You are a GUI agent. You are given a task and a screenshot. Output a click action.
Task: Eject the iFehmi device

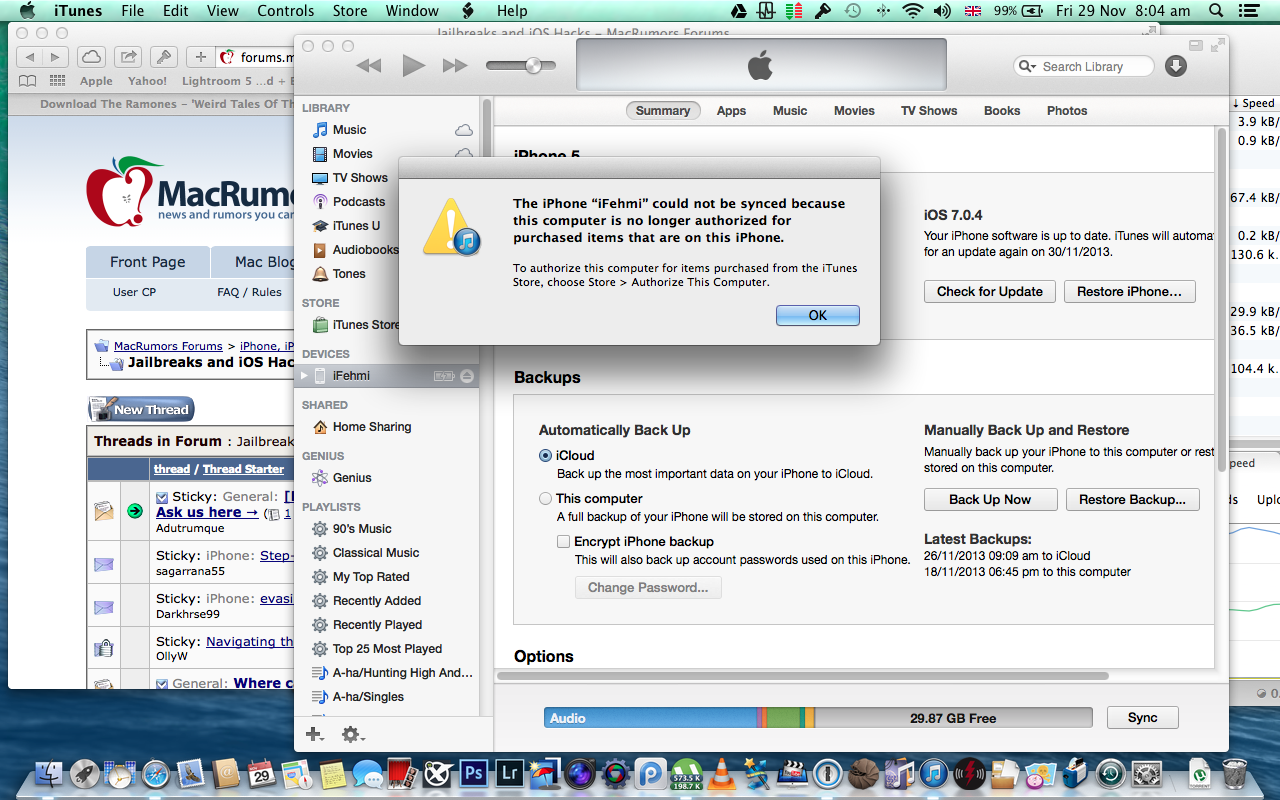point(467,376)
